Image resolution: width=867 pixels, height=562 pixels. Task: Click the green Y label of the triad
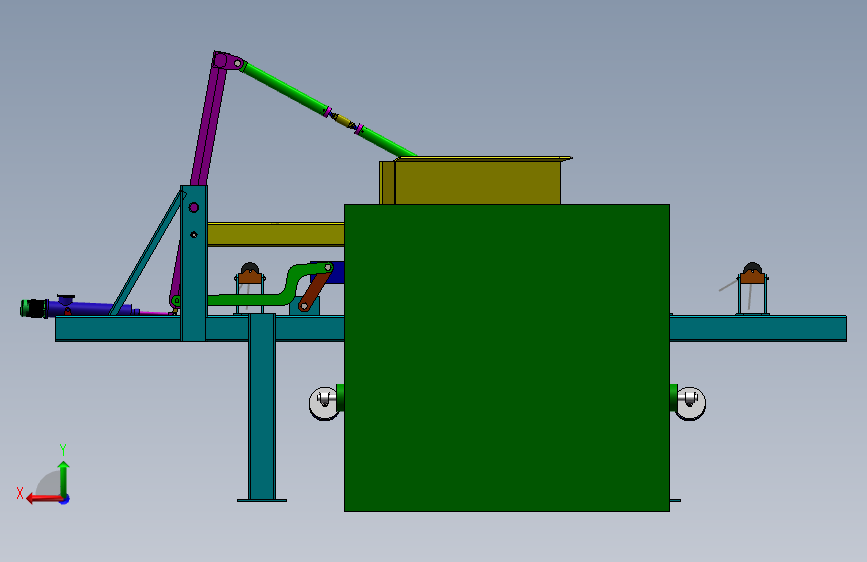tap(63, 449)
